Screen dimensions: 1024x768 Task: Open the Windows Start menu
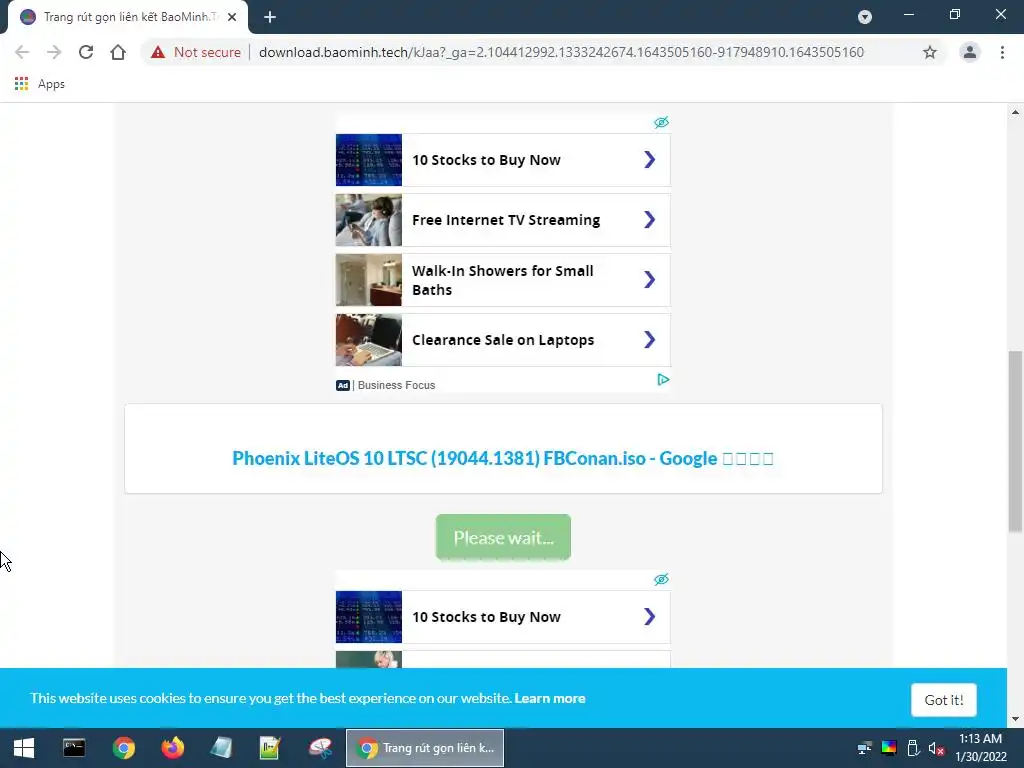coord(24,748)
